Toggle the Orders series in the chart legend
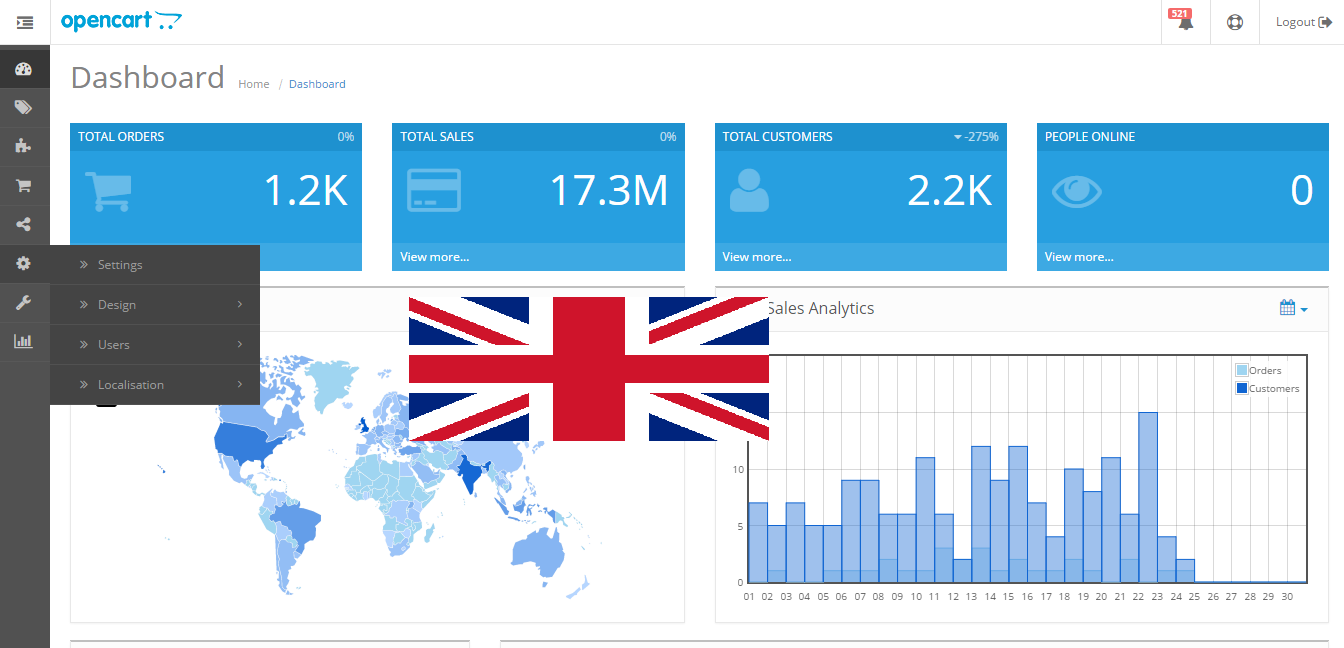 click(1260, 370)
